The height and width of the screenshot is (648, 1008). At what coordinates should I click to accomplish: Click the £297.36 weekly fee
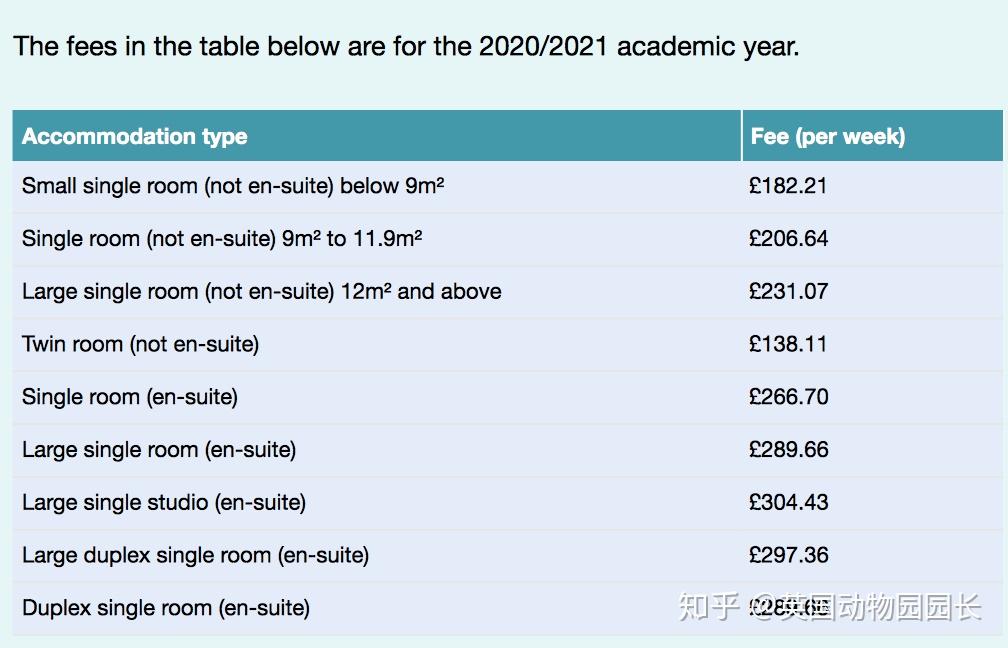[788, 556]
